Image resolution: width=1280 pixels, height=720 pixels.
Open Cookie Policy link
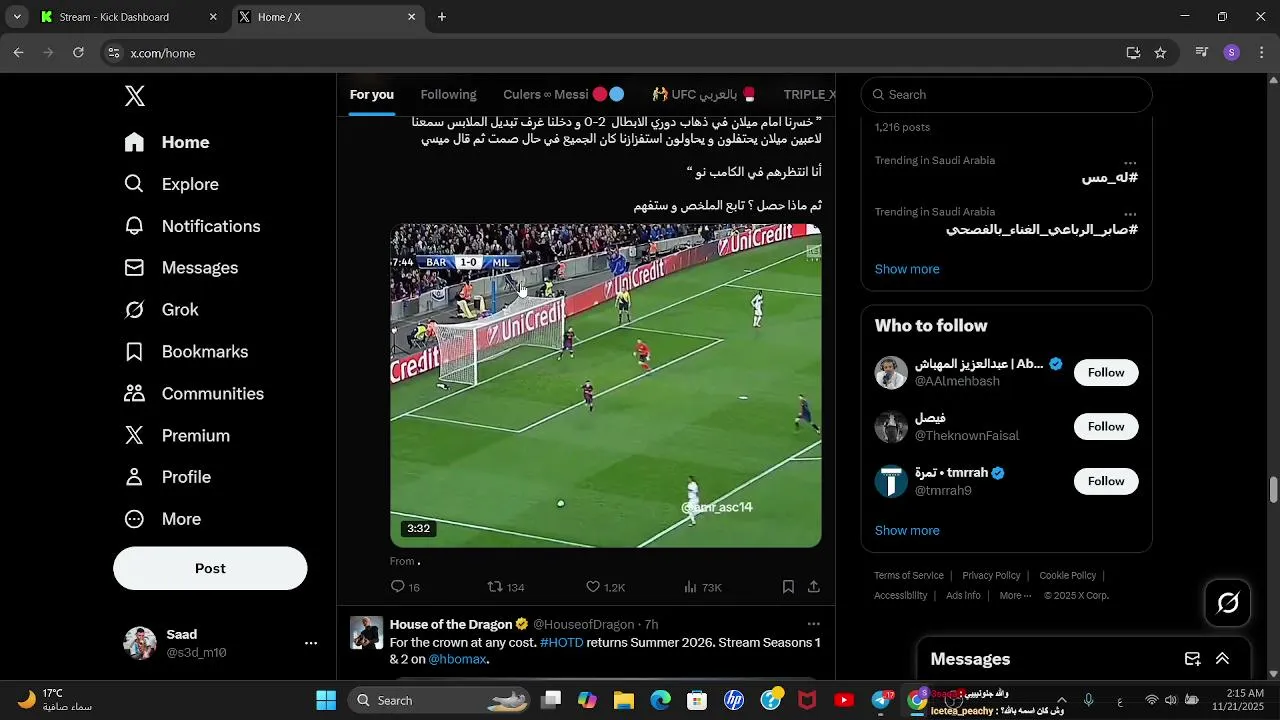tap(1068, 575)
